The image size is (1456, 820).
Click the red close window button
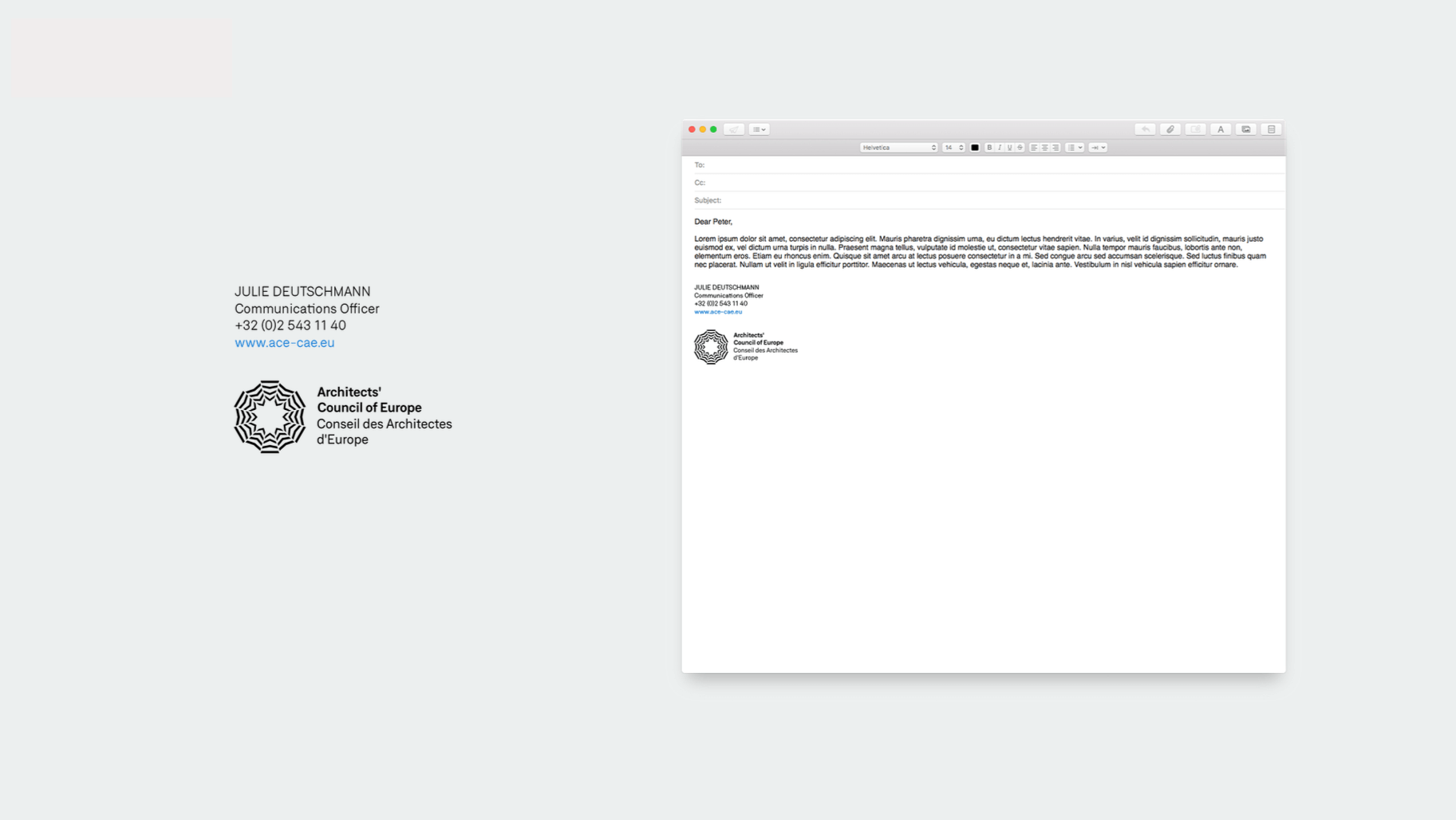(692, 129)
